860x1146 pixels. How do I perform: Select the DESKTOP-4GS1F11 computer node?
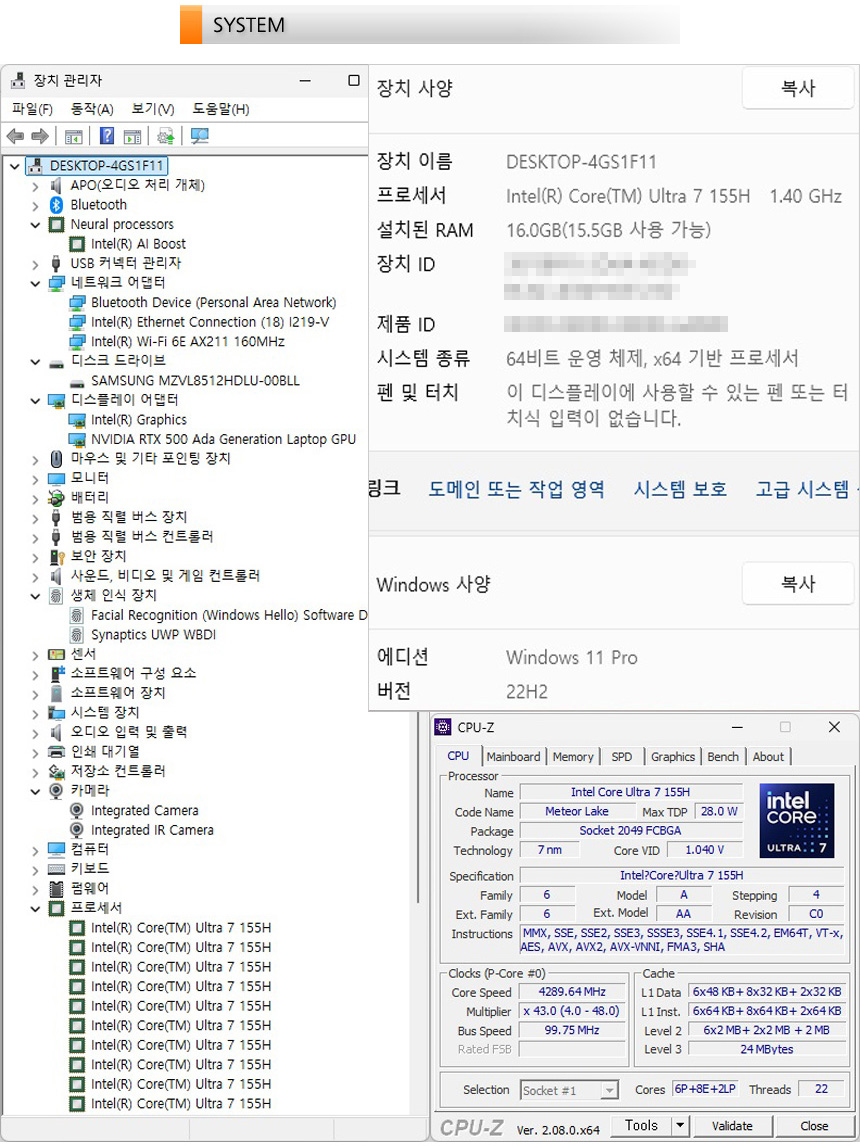[x=97, y=166]
